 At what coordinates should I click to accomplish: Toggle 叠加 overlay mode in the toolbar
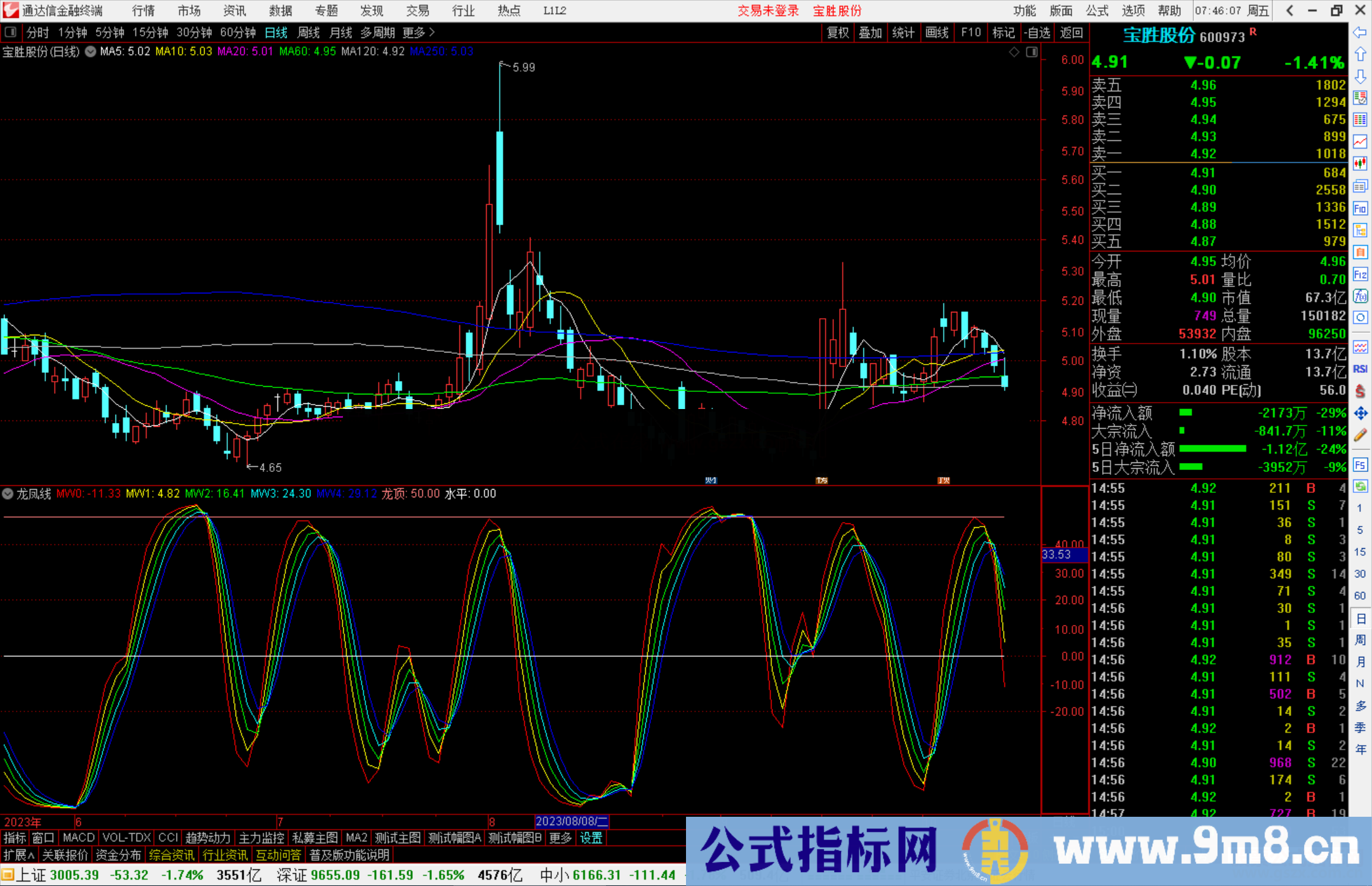870,32
